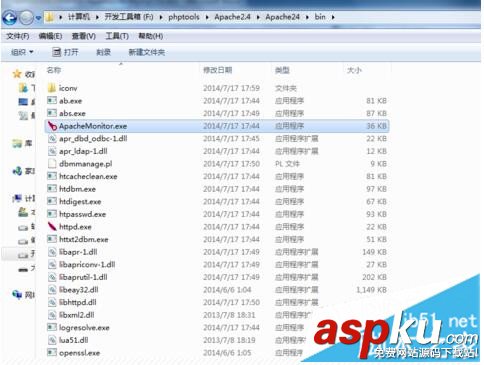484x365 pixels.
Task: Sort by the 修改日期 column header
Action: point(217,70)
